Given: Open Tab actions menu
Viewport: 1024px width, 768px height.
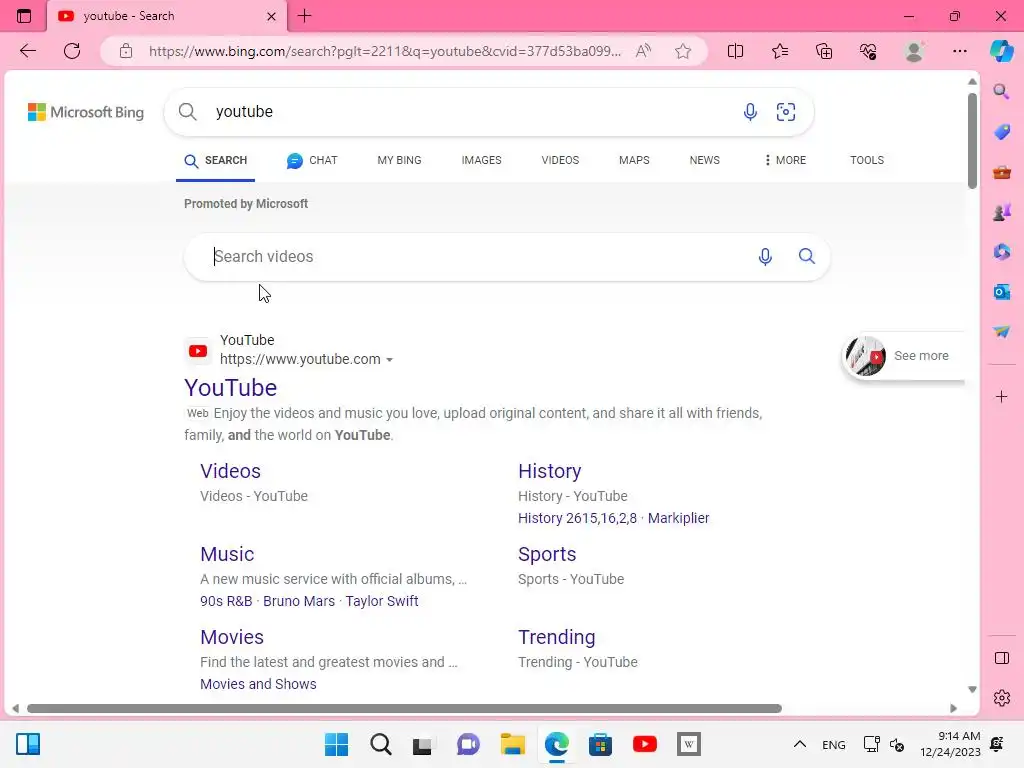Looking at the screenshot, I should click(x=24, y=16).
